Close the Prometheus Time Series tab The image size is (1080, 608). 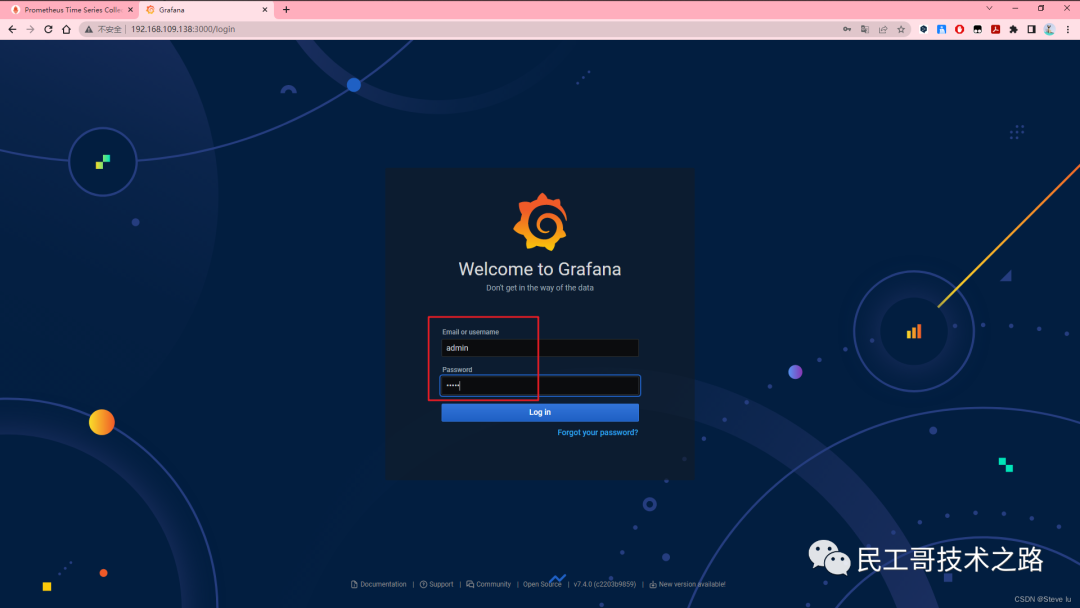(130, 10)
